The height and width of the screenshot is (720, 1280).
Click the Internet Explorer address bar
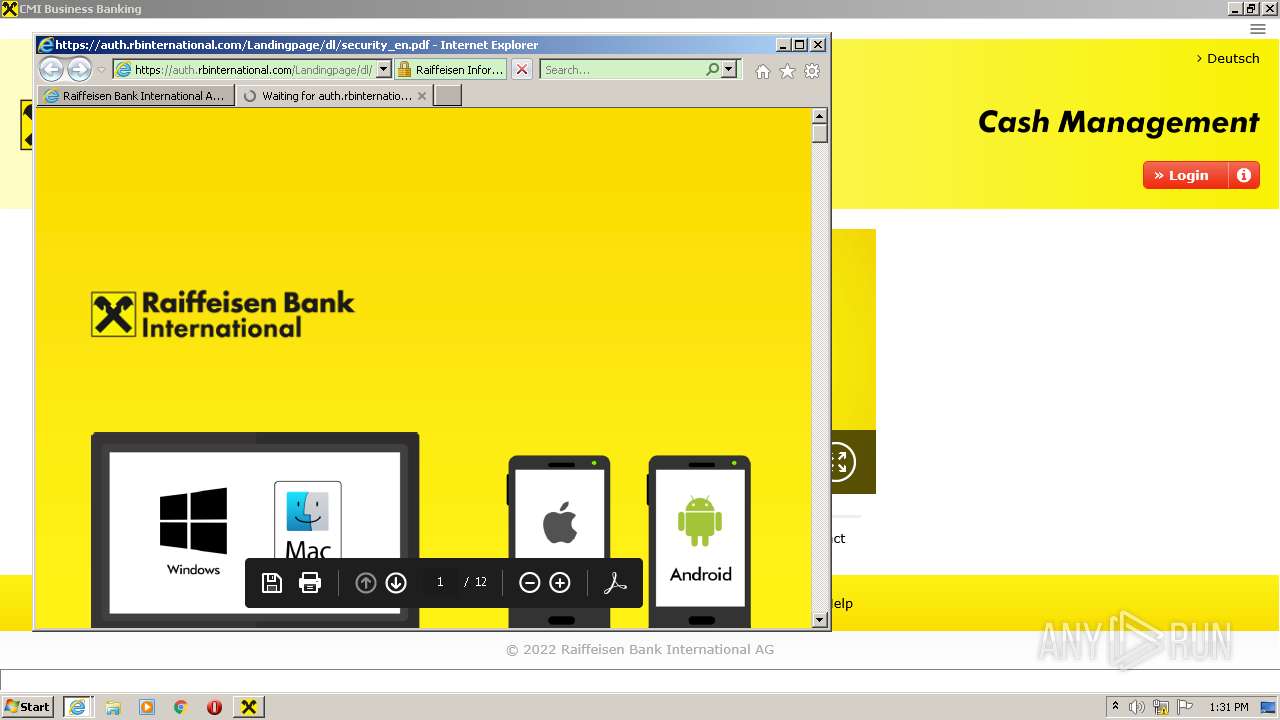243,70
